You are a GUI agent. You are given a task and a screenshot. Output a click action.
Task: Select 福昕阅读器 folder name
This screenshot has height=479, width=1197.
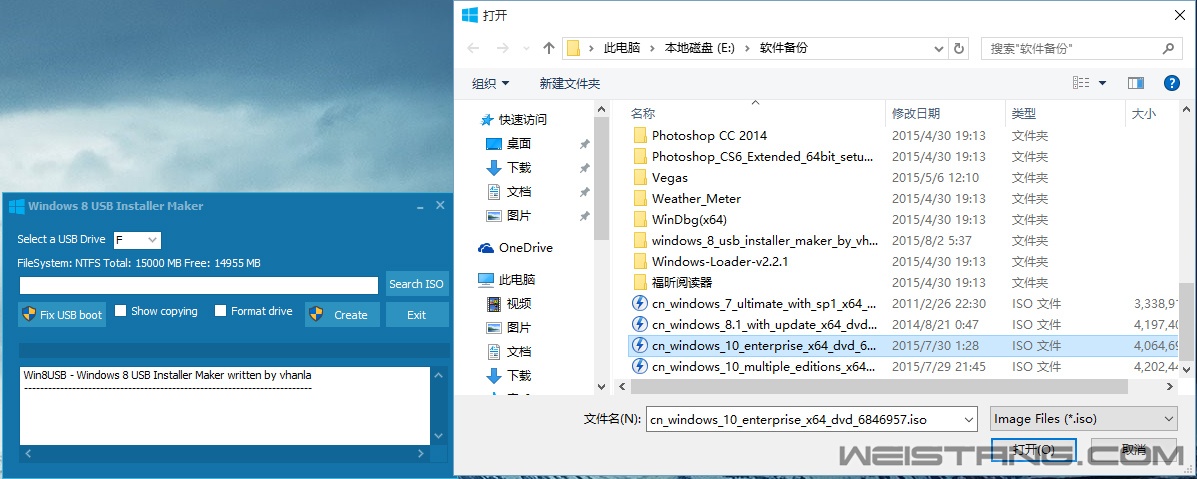click(x=682, y=283)
